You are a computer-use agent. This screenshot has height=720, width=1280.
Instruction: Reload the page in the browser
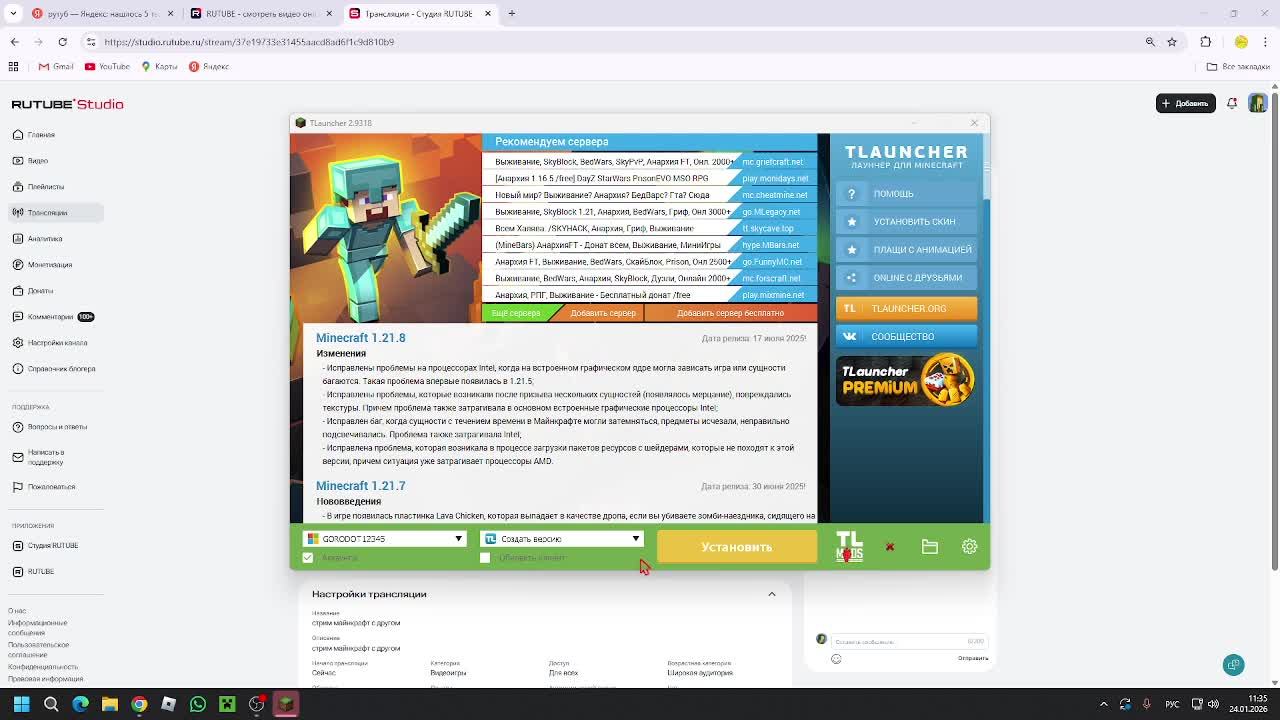[x=62, y=42]
